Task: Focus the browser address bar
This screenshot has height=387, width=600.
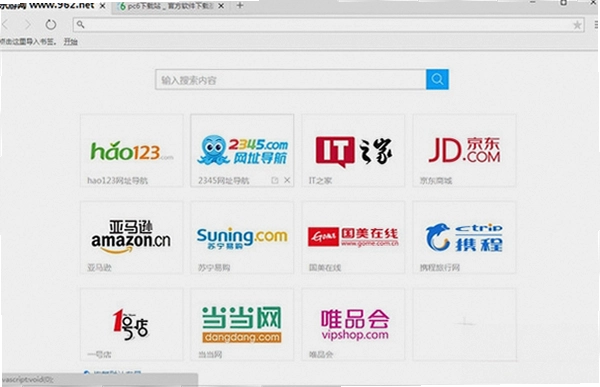Action: 328,25
